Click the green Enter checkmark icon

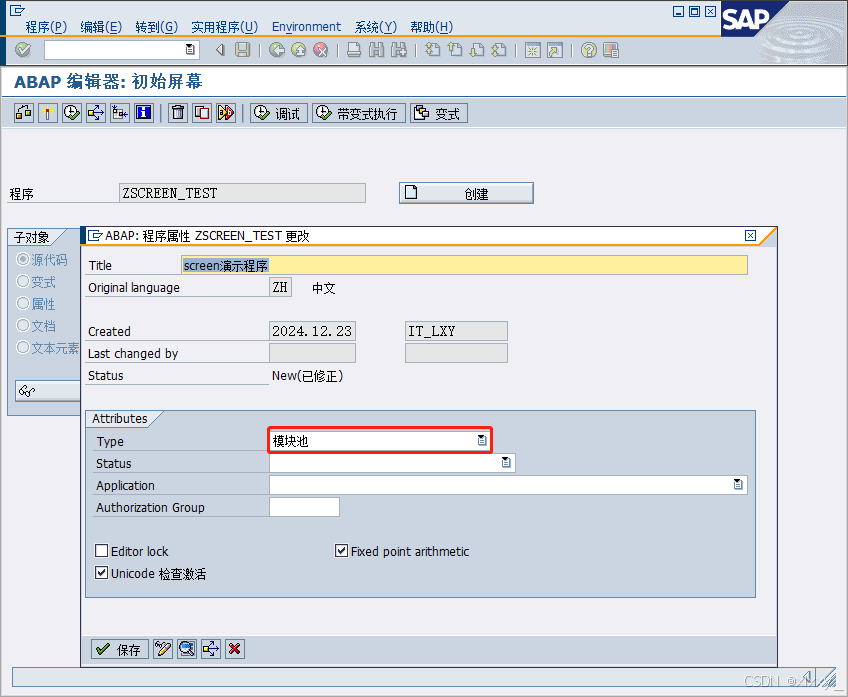[x=23, y=50]
